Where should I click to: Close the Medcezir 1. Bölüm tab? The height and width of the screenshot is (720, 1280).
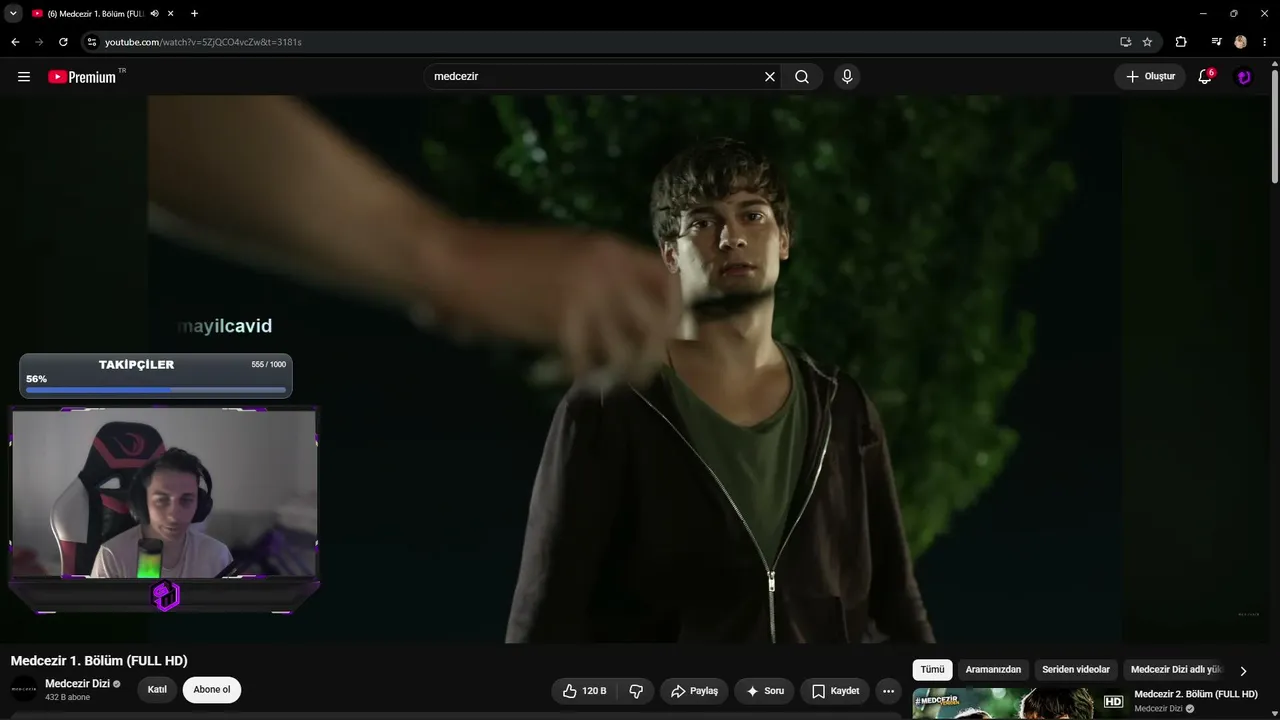[171, 14]
